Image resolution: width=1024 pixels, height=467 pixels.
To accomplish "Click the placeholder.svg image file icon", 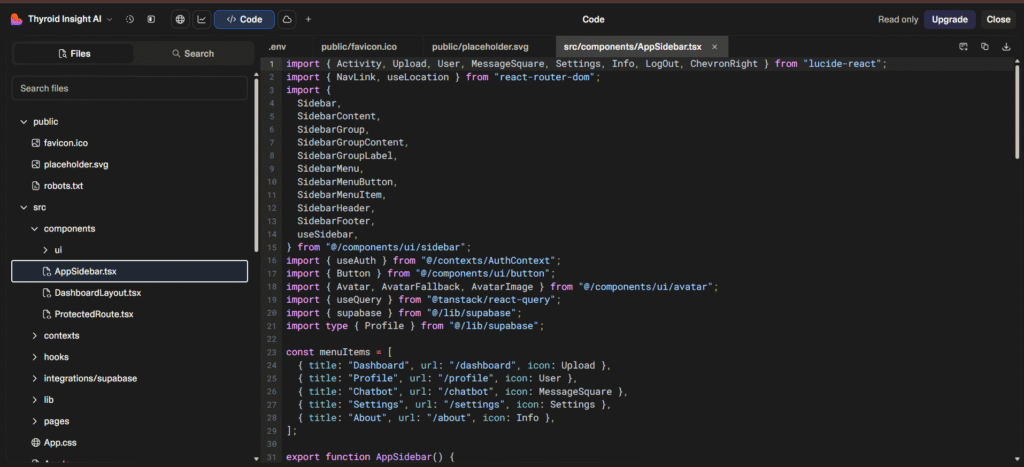I will click(36, 165).
